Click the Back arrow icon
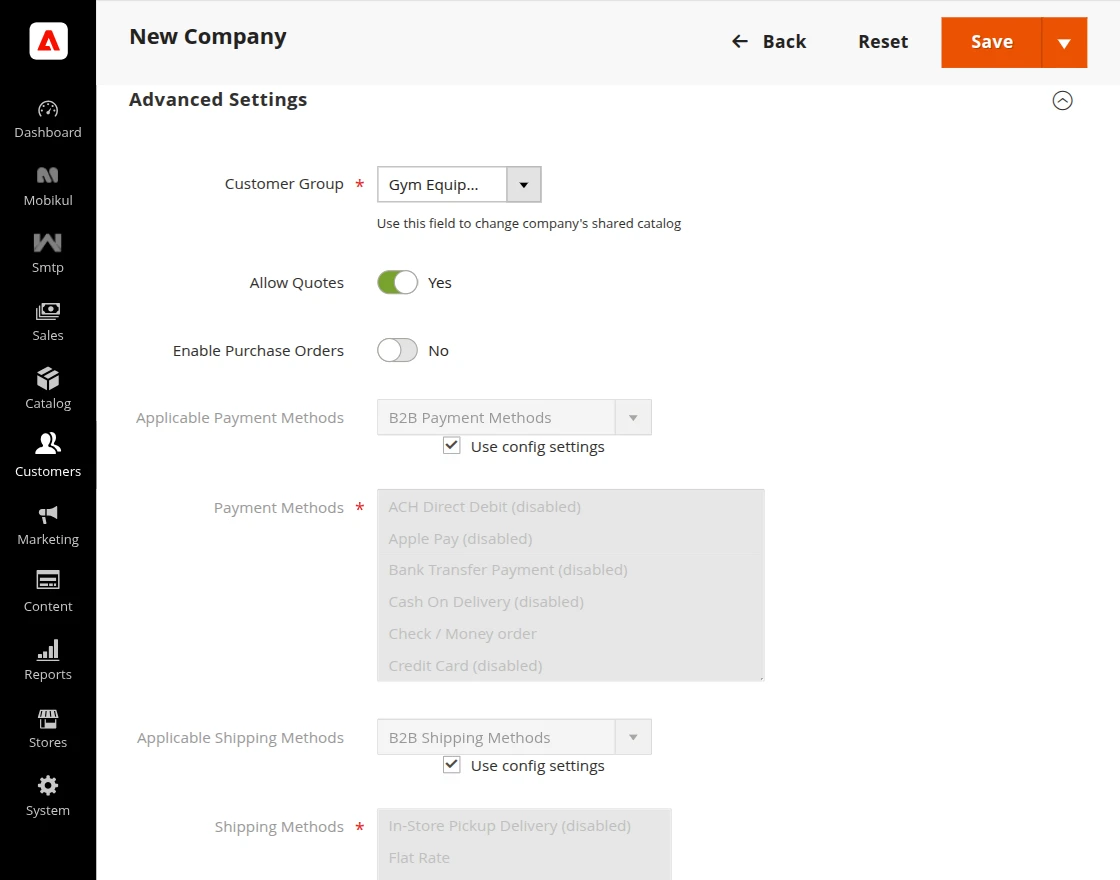The width and height of the screenshot is (1120, 880). point(740,41)
